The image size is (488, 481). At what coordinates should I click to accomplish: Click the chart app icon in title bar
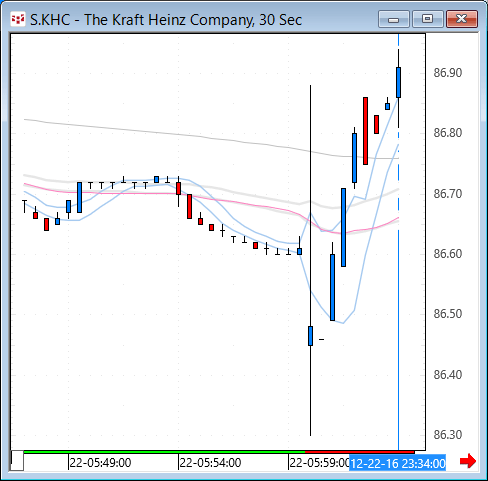[x=18, y=19]
